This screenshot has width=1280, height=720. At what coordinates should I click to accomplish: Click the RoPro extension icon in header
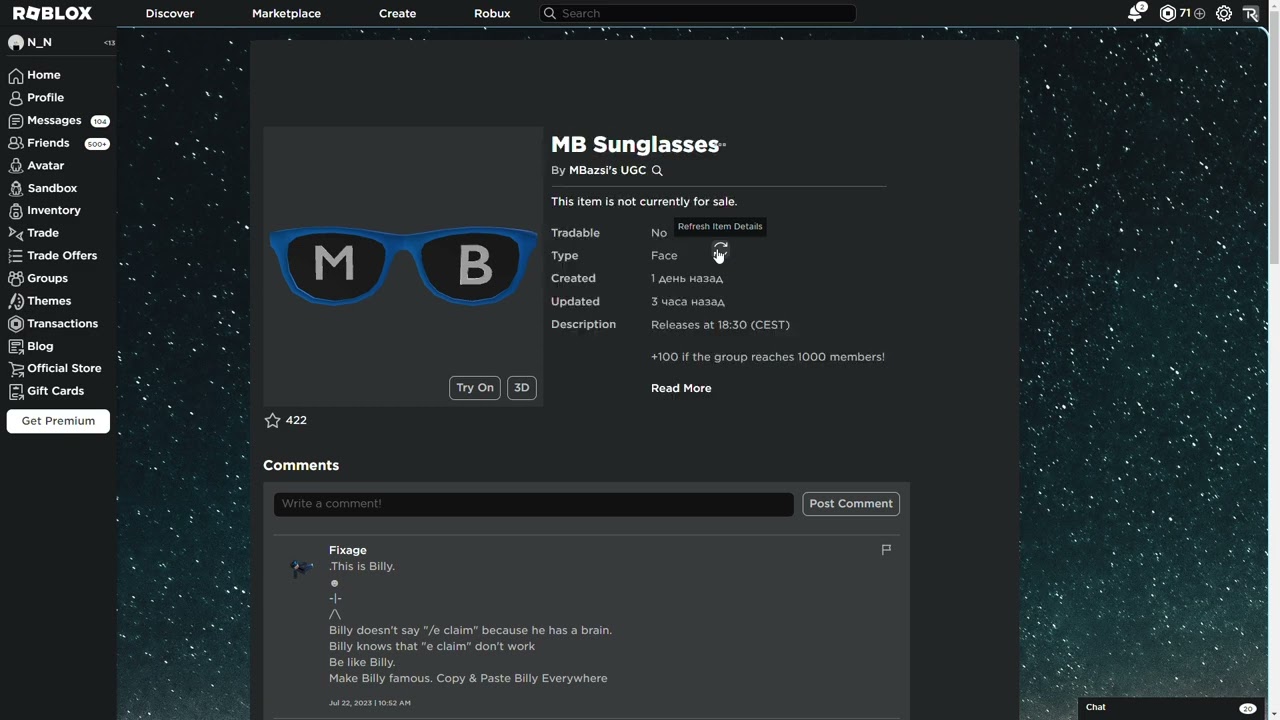[x=1251, y=14]
